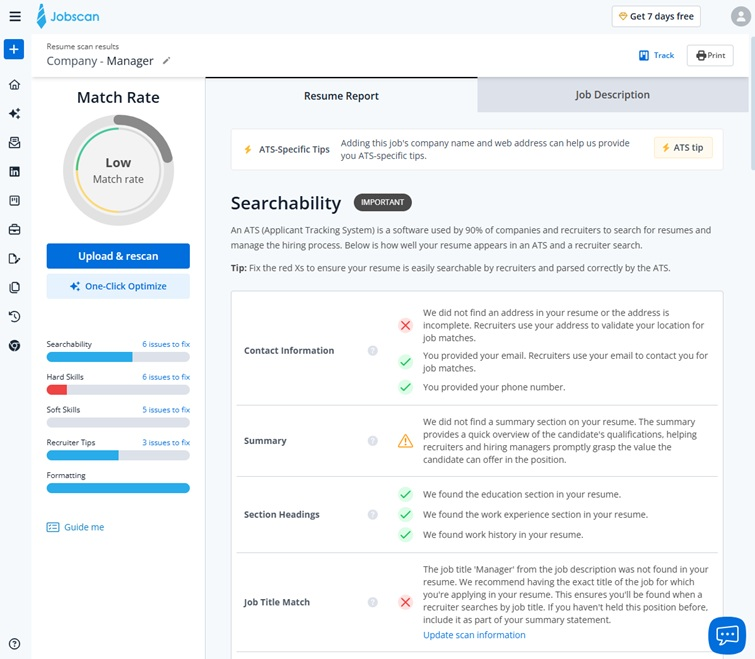The image size is (755, 659).
Task: Click the ATS-Specific Tips label
Action: [x=294, y=149]
